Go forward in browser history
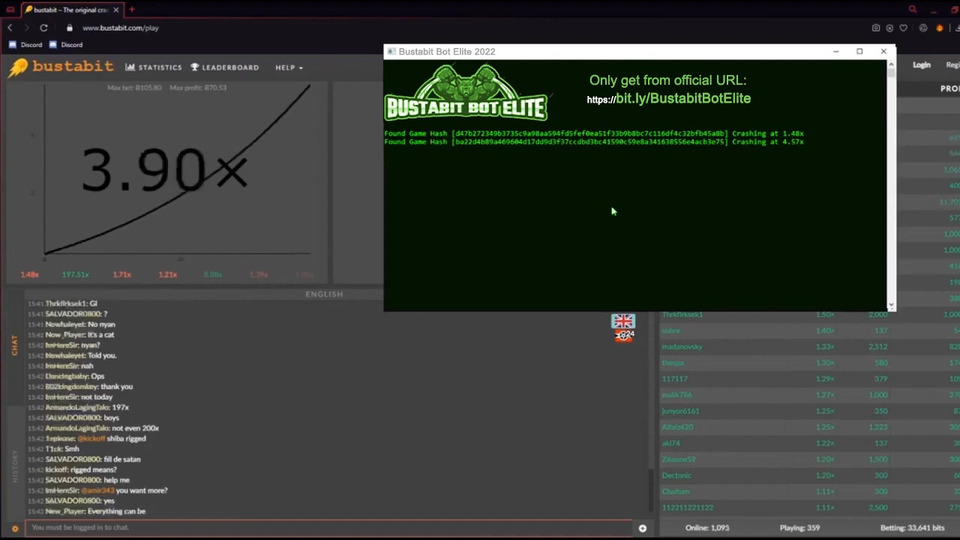This screenshot has width=960, height=540. click(26, 28)
